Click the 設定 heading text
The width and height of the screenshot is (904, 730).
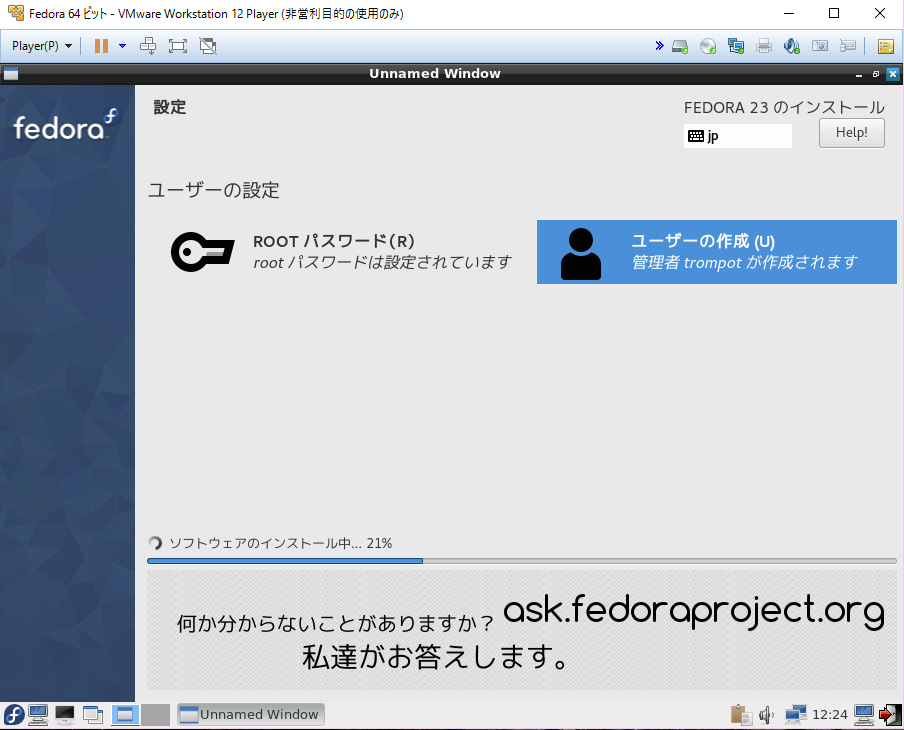click(170, 107)
